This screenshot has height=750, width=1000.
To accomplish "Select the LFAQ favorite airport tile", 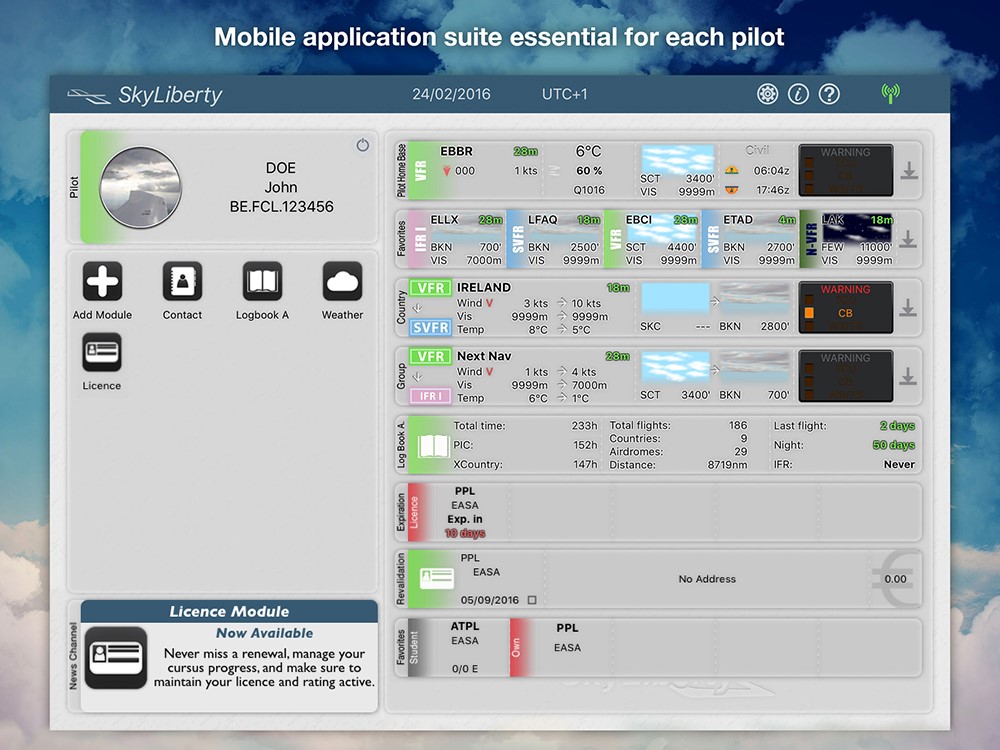I will click(x=554, y=239).
